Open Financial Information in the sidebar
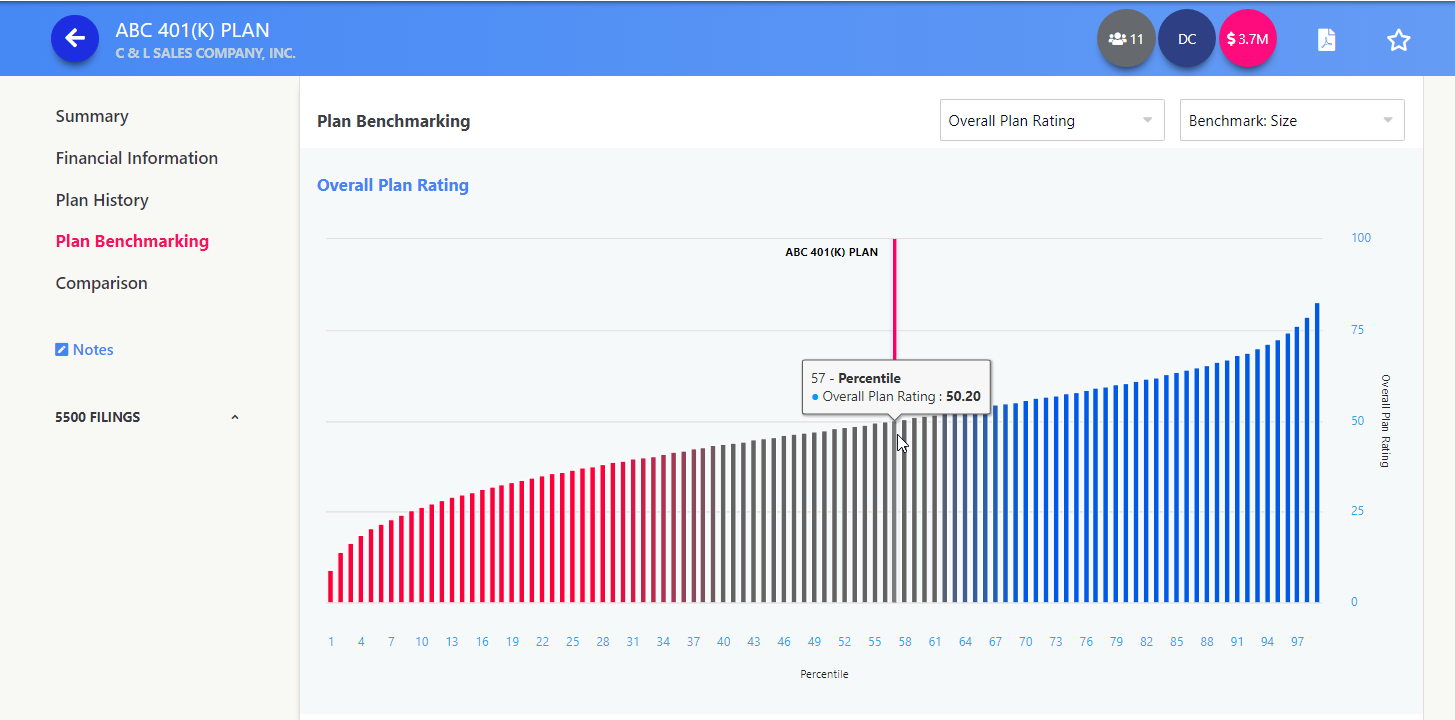Viewport: 1455px width, 720px height. 137,158
